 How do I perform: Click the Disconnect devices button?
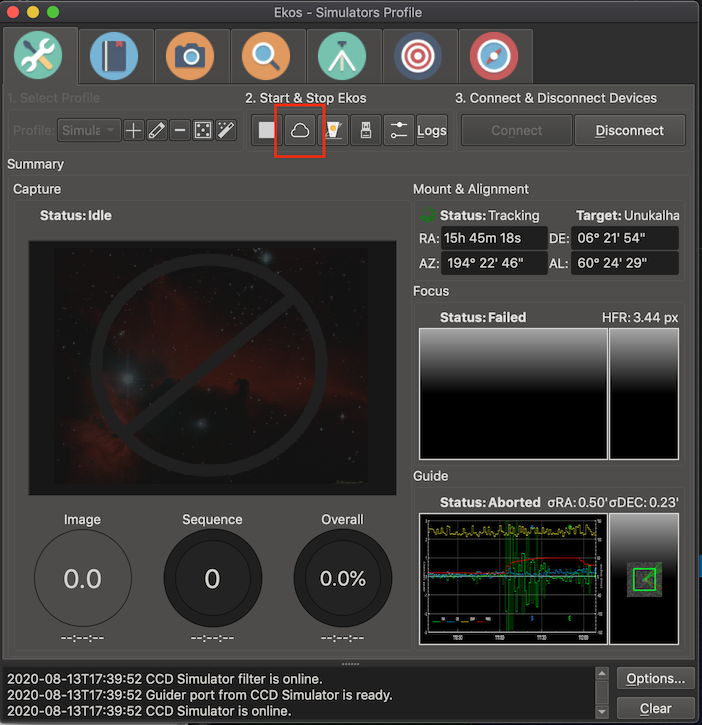tap(629, 130)
